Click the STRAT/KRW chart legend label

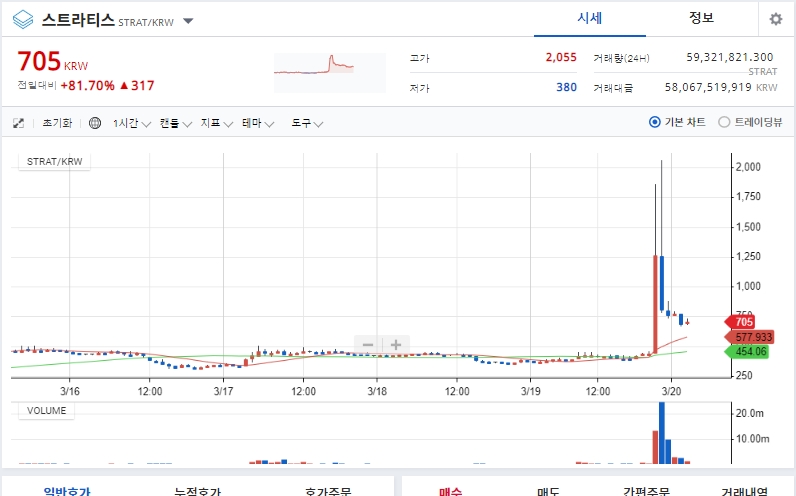[x=54, y=161]
